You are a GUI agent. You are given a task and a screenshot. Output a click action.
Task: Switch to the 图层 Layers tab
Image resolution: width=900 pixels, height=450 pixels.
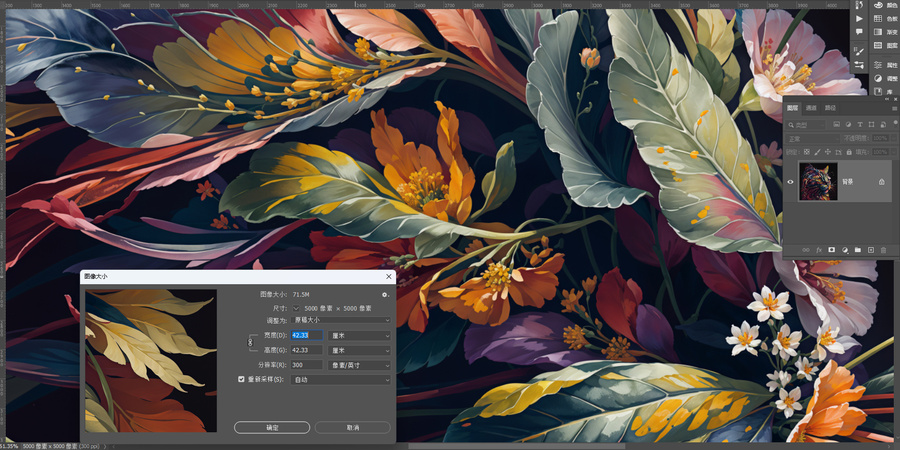(792, 108)
